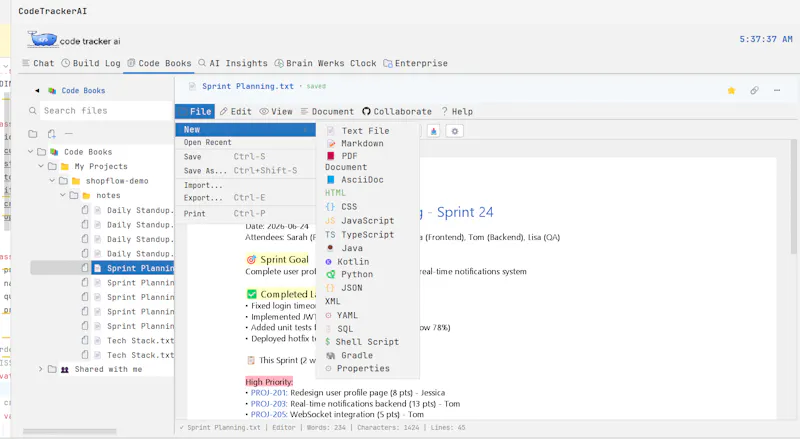The image size is (800, 439).
Task: Click the blue-red toolbar icon beside the gear
Action: [x=433, y=131]
